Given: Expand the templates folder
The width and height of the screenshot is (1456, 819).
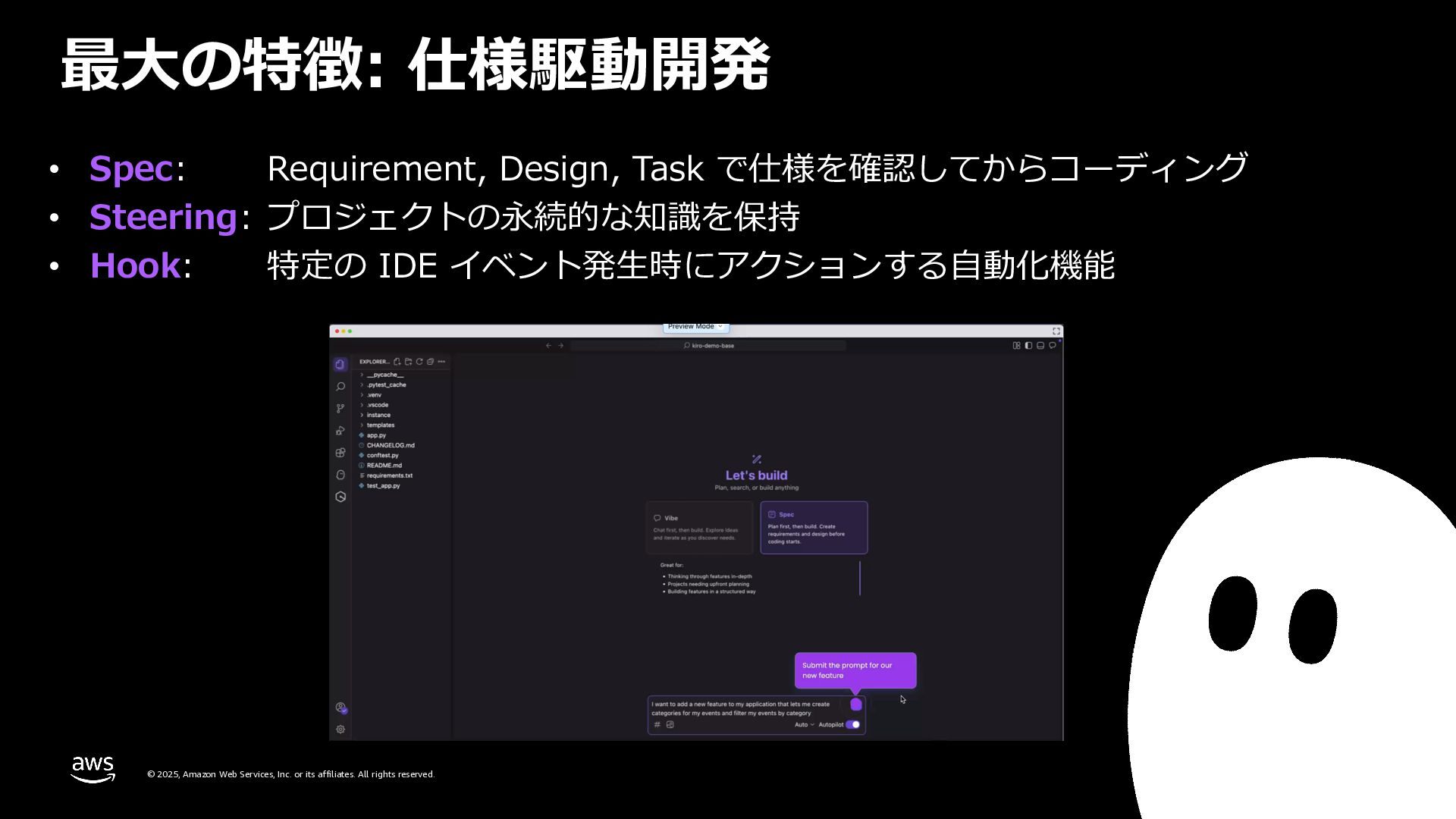Looking at the screenshot, I should (380, 425).
